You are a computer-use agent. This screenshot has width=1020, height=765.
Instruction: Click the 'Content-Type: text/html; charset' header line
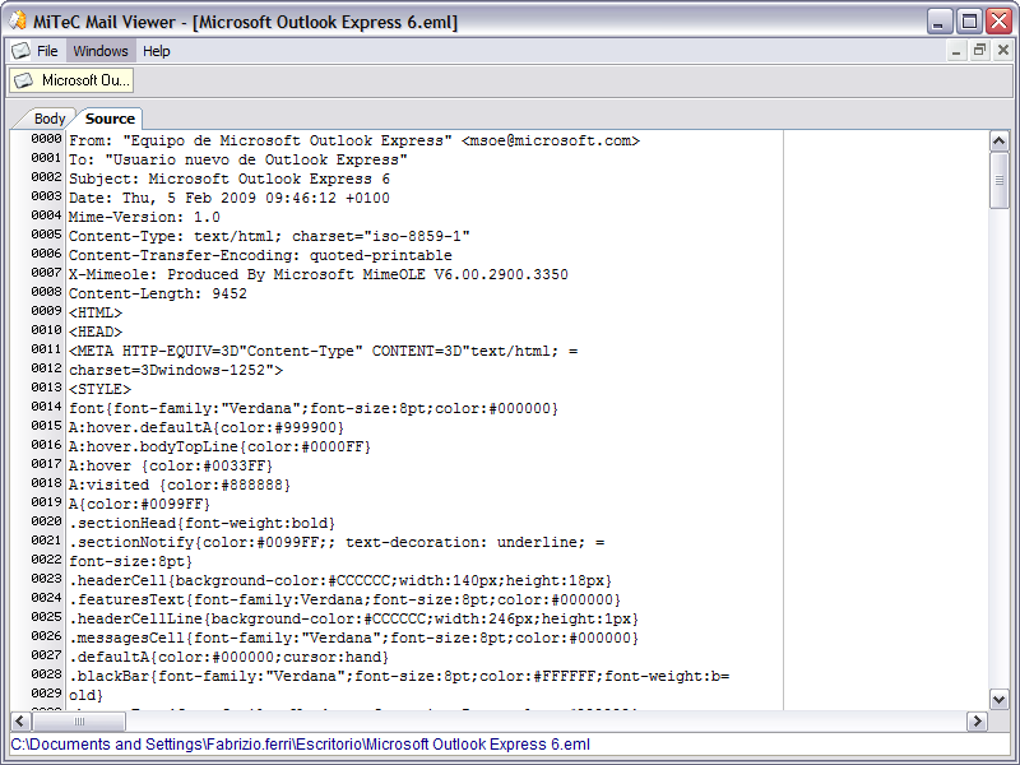[x=269, y=236]
